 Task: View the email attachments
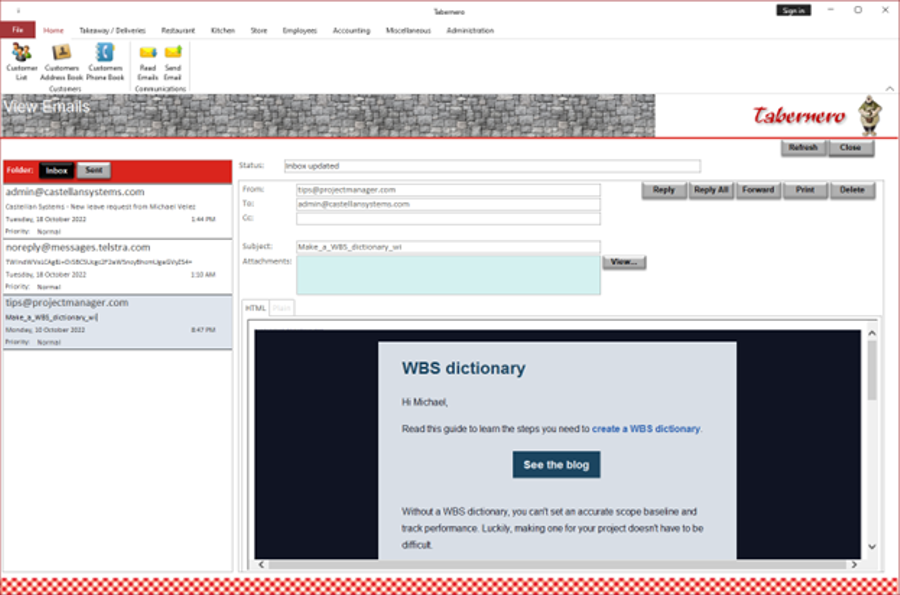click(x=624, y=262)
